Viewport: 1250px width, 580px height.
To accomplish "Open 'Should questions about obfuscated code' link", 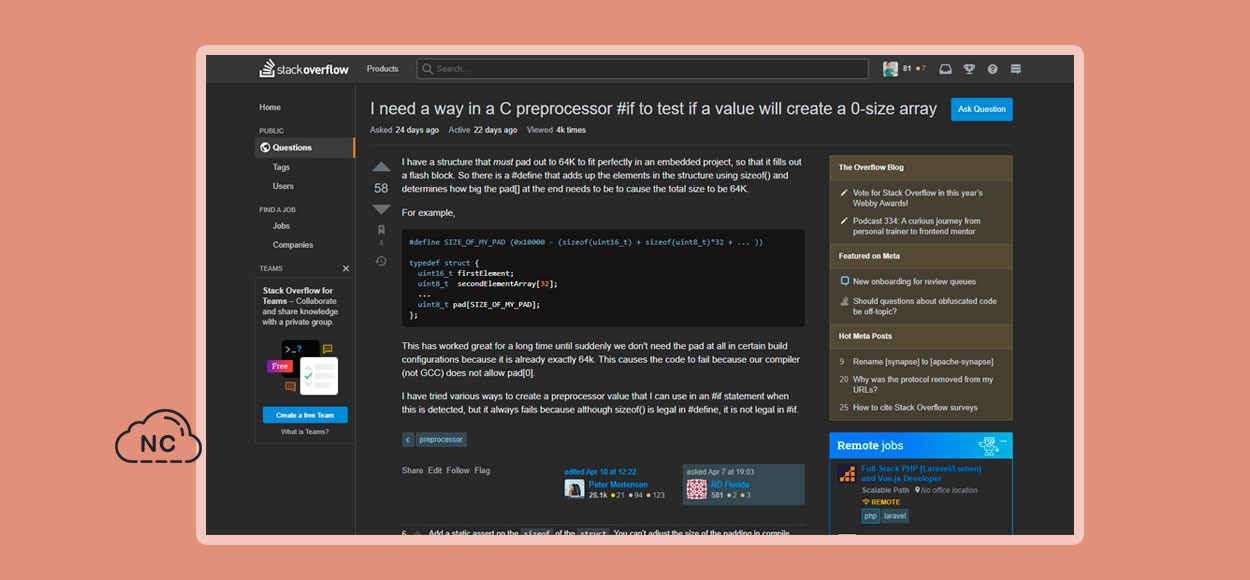I will 924,306.
